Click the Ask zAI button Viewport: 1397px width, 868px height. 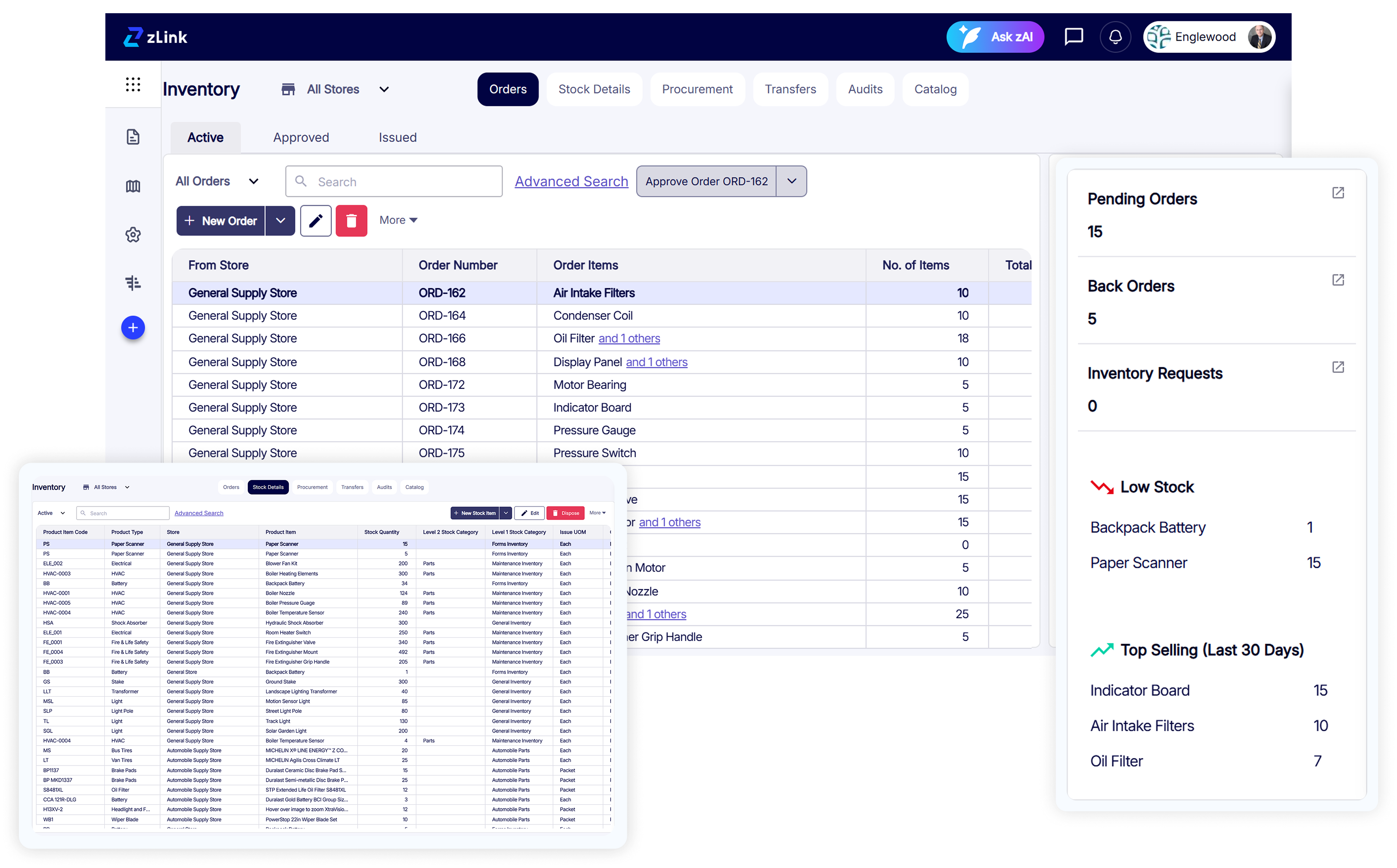pos(995,37)
